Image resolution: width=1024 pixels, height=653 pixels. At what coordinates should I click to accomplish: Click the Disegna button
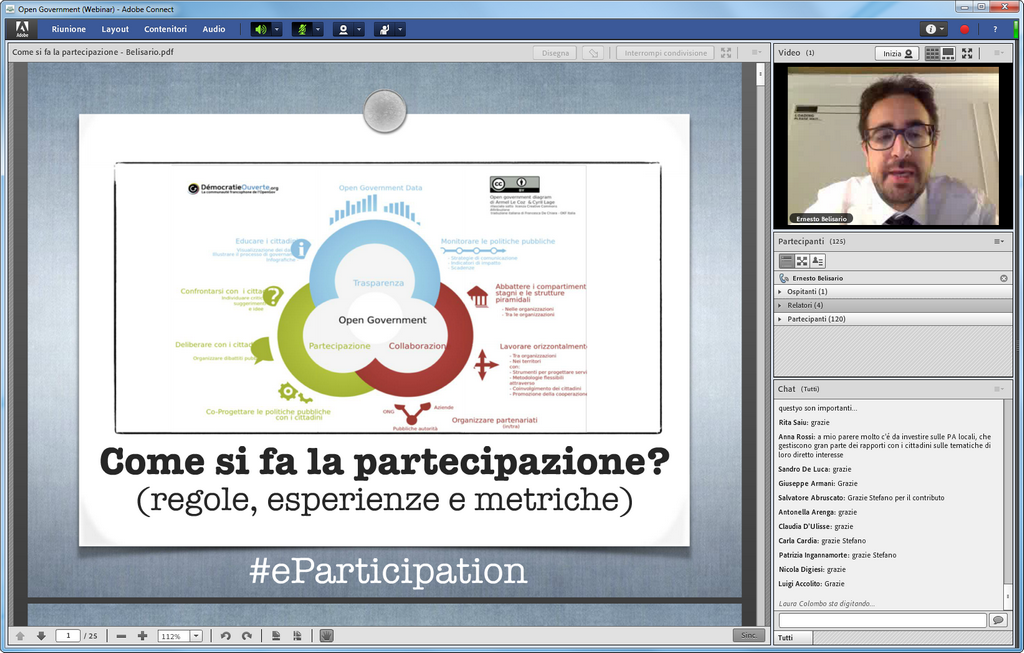[x=555, y=53]
